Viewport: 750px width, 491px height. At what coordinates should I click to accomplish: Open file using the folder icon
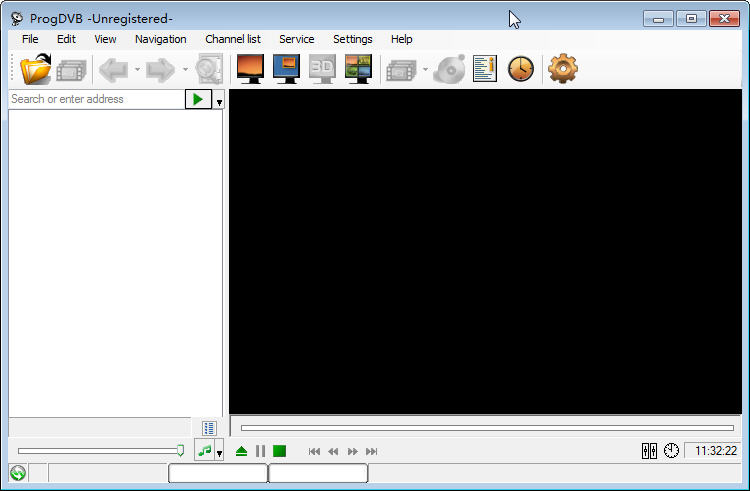35,69
